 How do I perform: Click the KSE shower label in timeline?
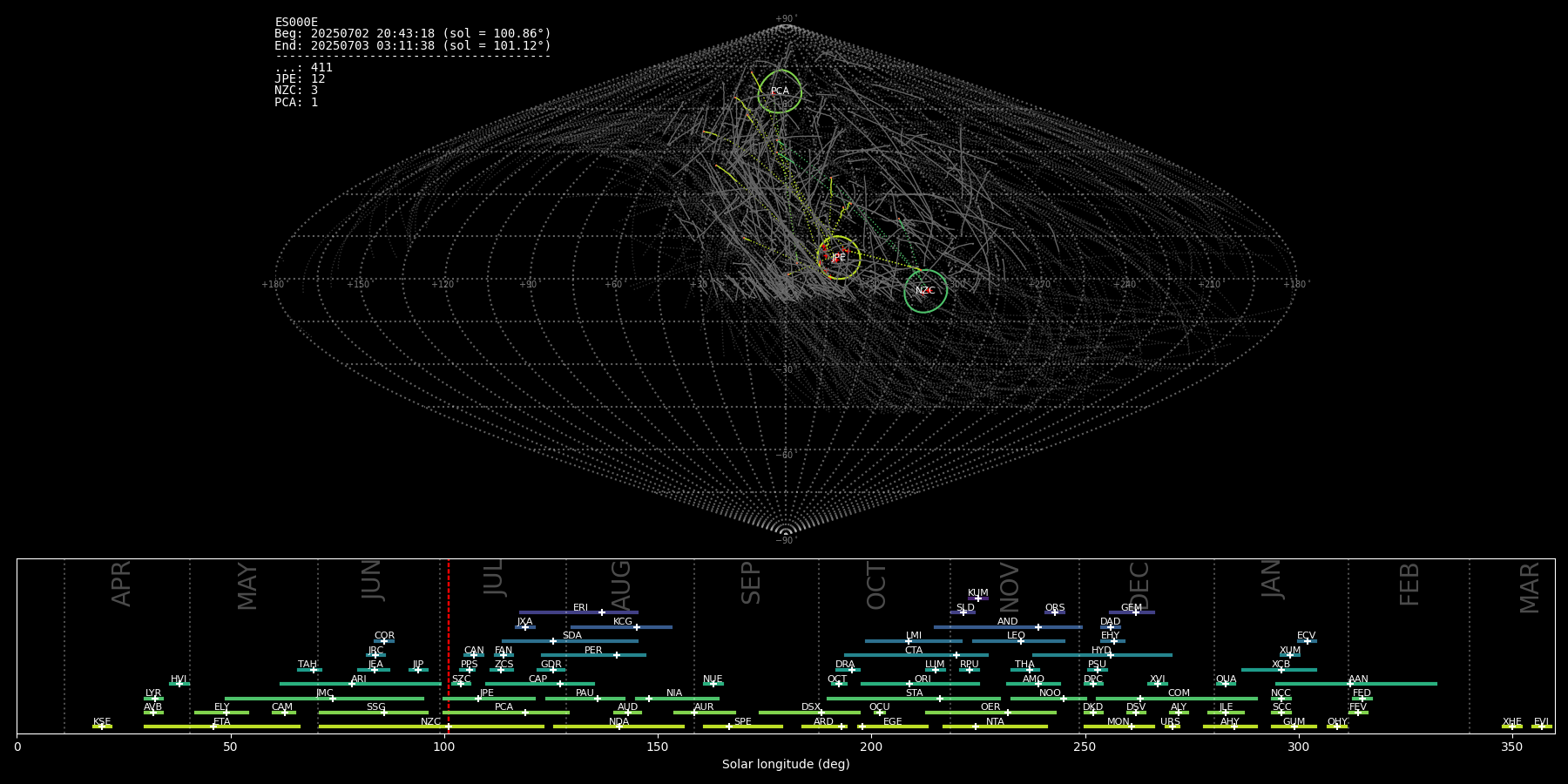[102, 722]
